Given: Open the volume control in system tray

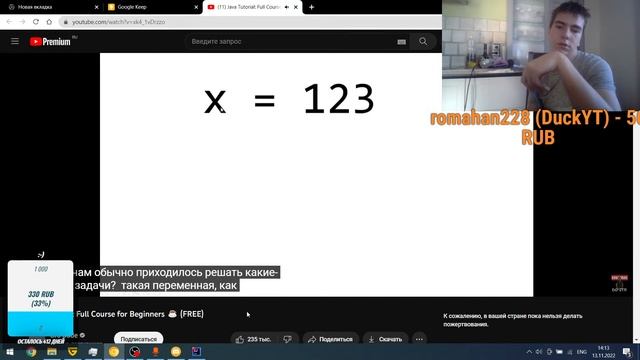Looking at the screenshot, I should pyautogui.click(x=539, y=351).
